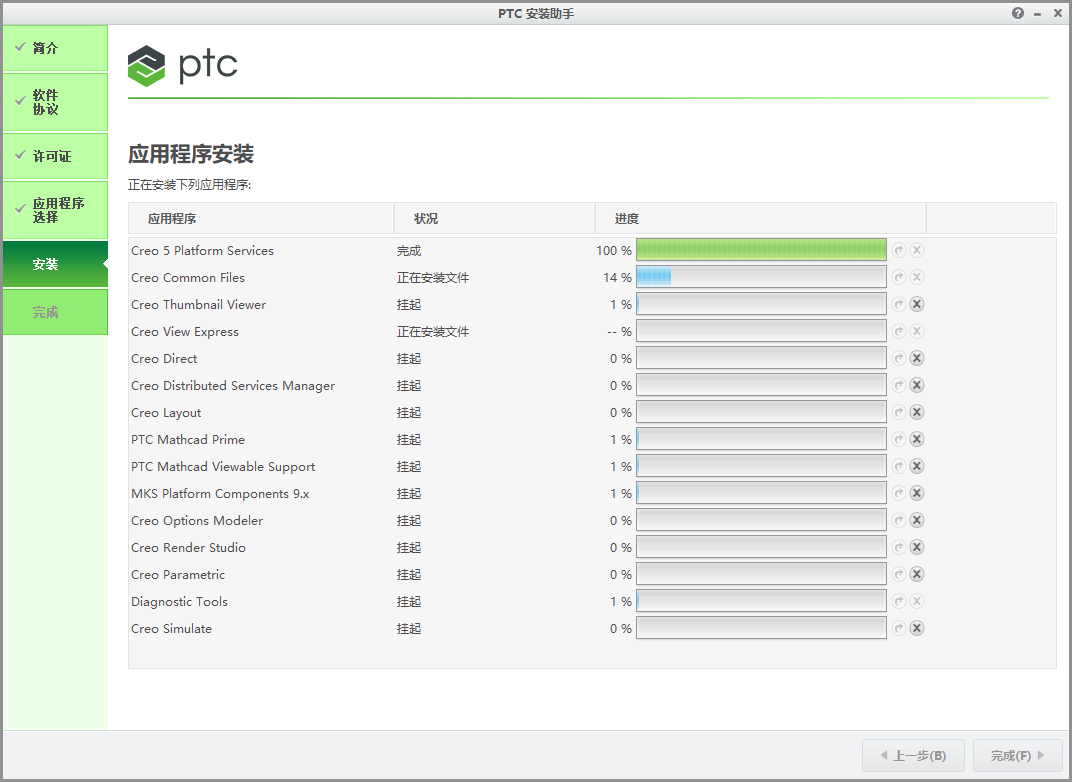The width and height of the screenshot is (1072, 782).
Task: Cancel the Creo Layout installation
Action: point(917,412)
